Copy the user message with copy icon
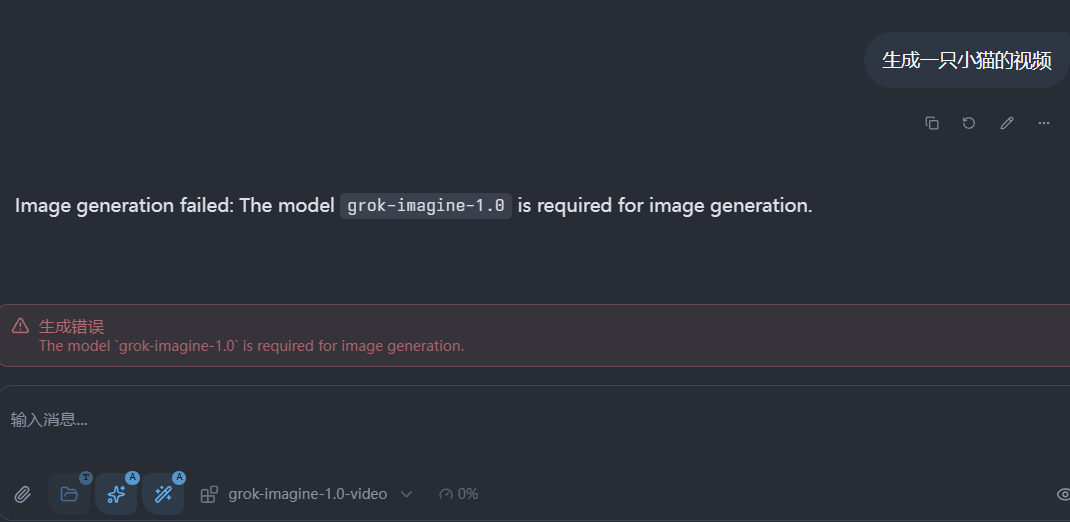The image size is (1070, 522). (932, 123)
